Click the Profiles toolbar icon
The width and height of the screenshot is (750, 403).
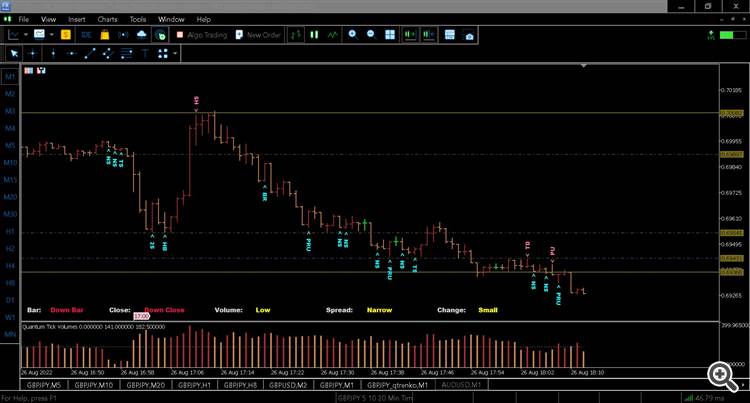(39, 35)
